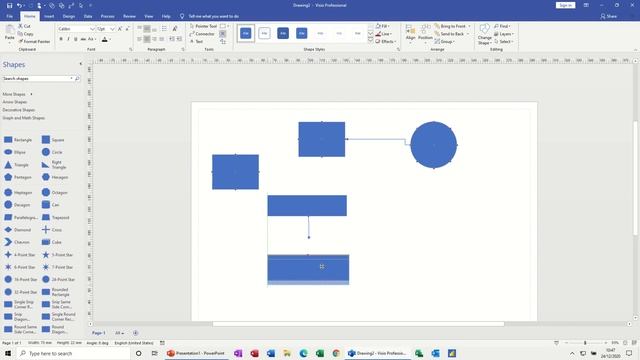The height and width of the screenshot is (360, 640).
Task: Select the Pointer Tool
Action: click(x=203, y=26)
